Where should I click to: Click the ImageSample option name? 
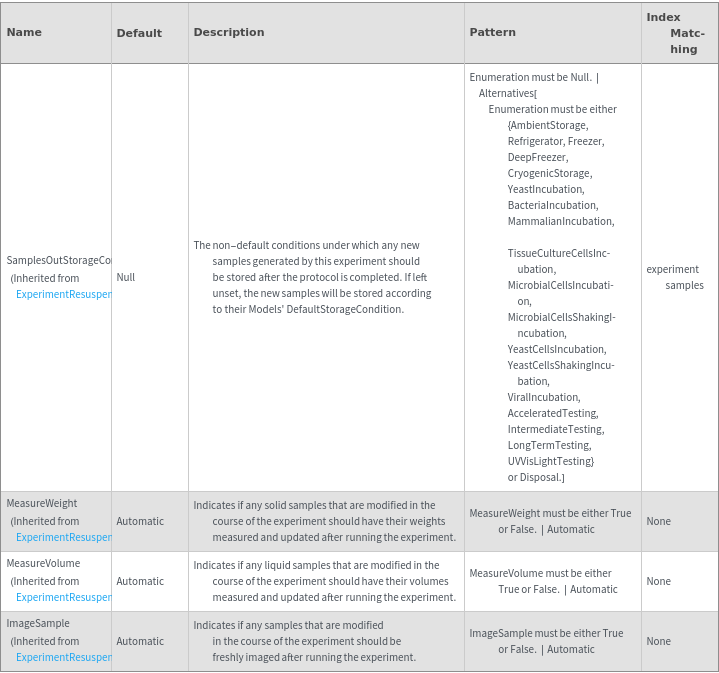tap(38, 623)
